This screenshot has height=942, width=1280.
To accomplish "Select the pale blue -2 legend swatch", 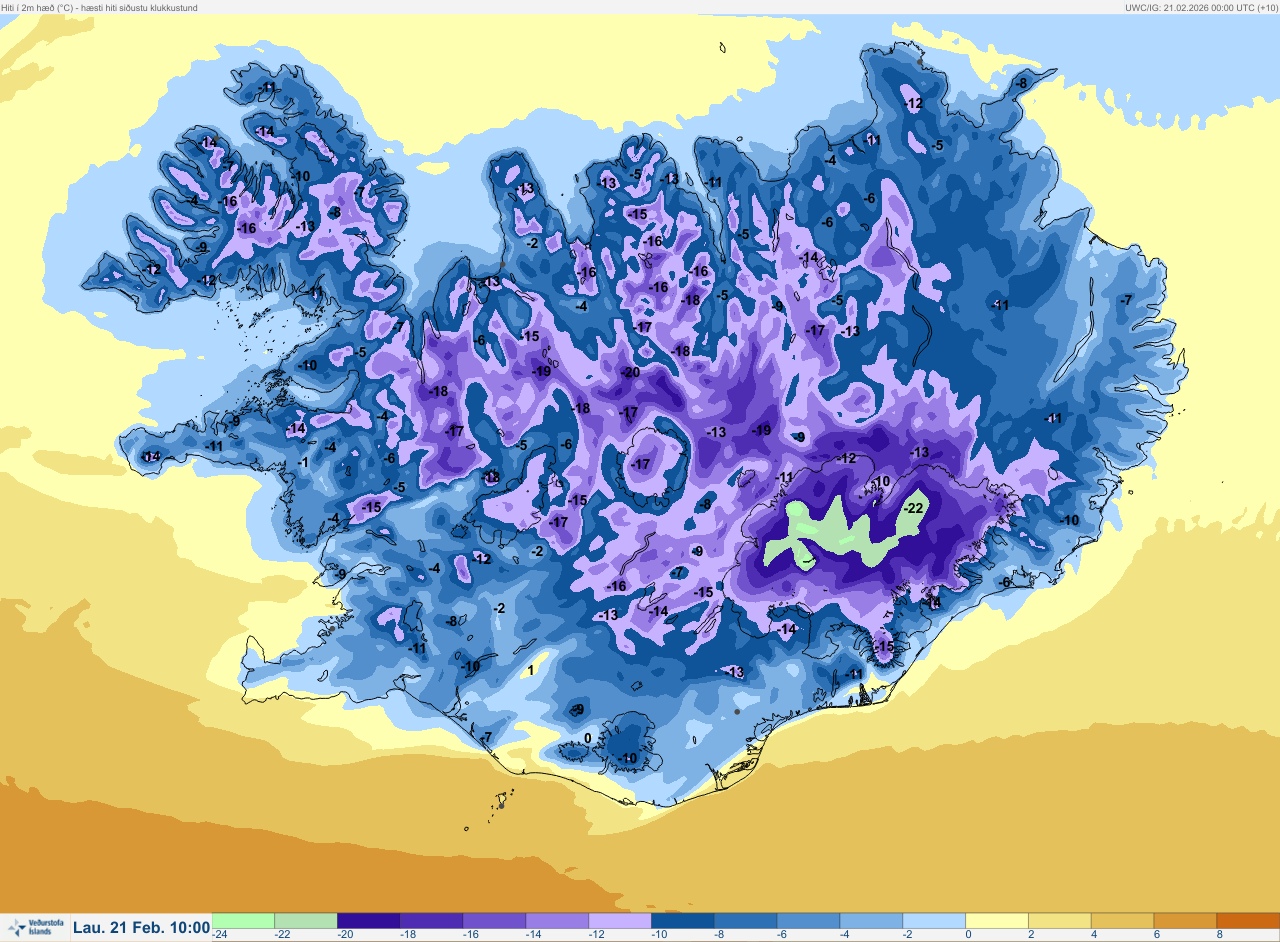I will 934,920.
